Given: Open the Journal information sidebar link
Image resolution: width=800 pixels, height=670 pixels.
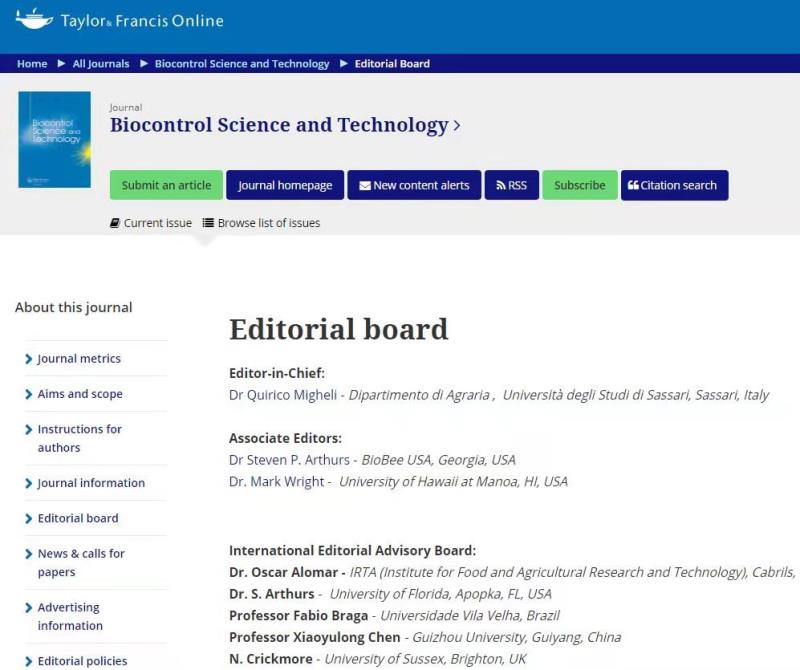Looking at the screenshot, I should point(91,483).
